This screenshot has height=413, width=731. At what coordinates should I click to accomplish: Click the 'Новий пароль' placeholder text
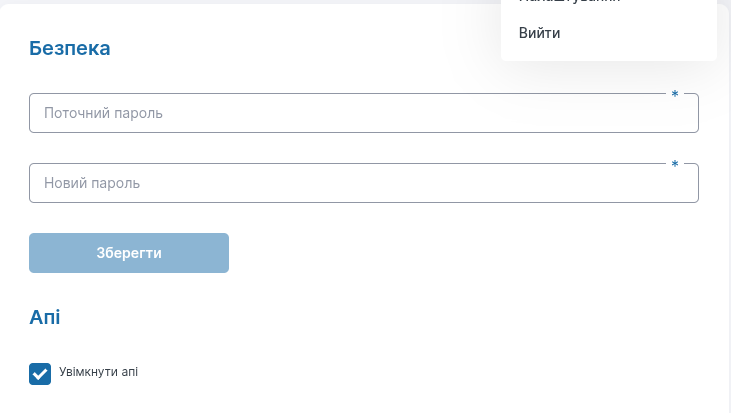pyautogui.click(x=92, y=184)
